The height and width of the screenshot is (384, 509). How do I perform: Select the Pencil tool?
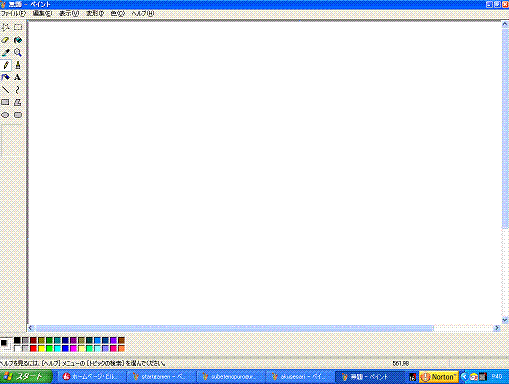5,65
